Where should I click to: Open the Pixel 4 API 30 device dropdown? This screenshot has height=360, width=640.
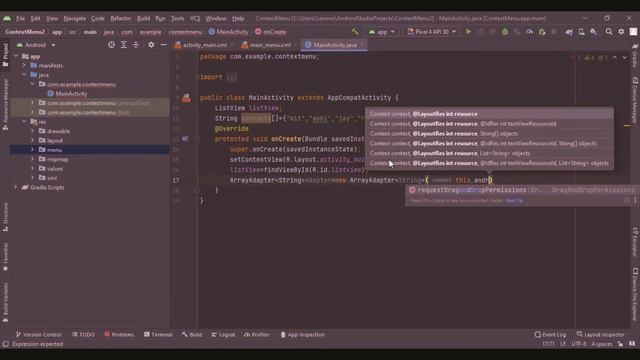pos(431,32)
